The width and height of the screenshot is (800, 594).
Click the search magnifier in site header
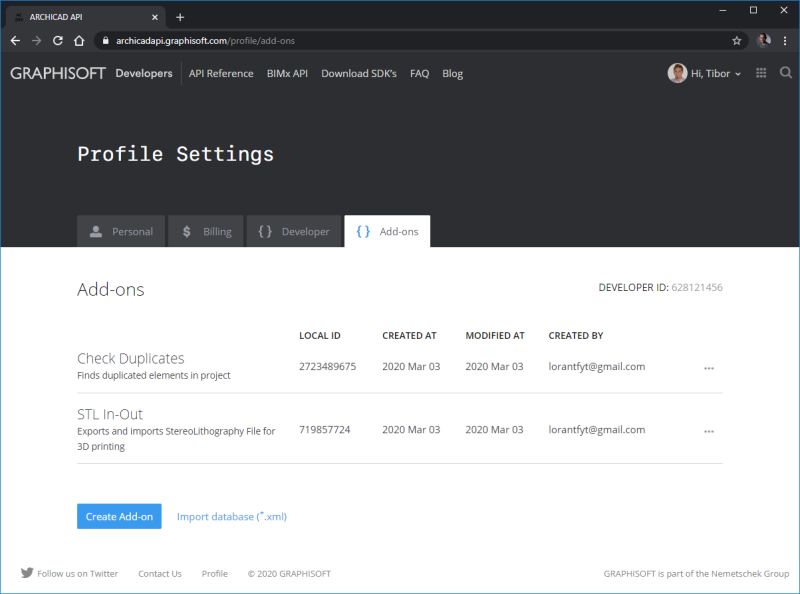tap(786, 73)
